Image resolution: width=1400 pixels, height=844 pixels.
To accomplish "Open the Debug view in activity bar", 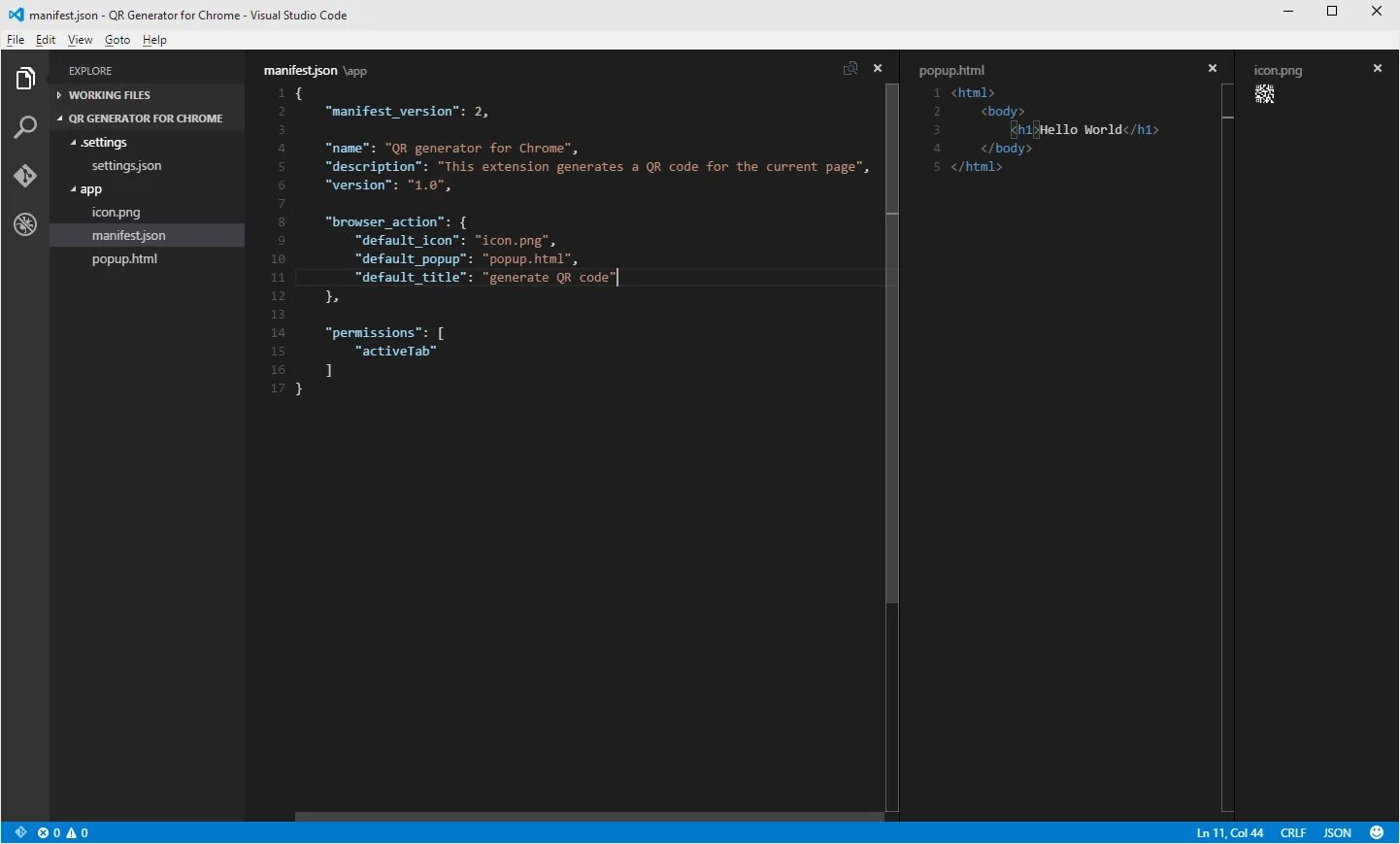I will [x=25, y=224].
